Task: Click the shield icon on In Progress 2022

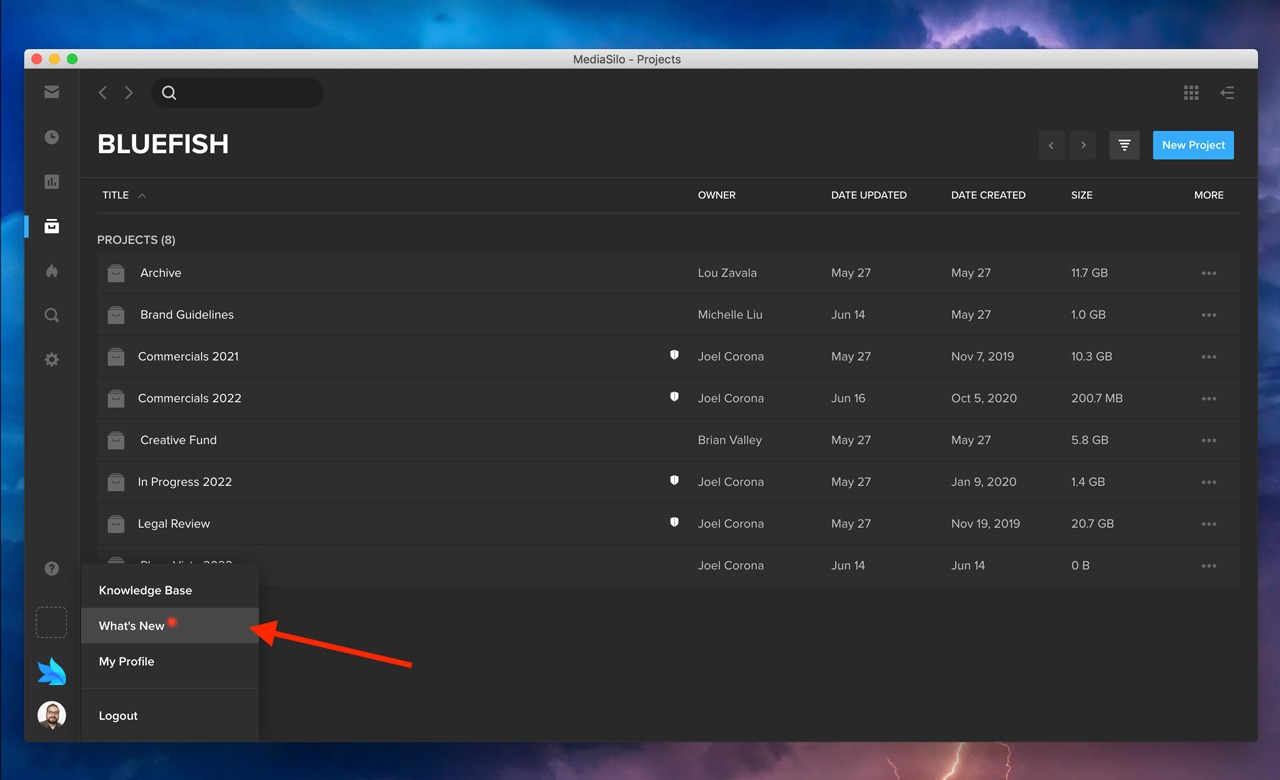Action: tap(674, 480)
